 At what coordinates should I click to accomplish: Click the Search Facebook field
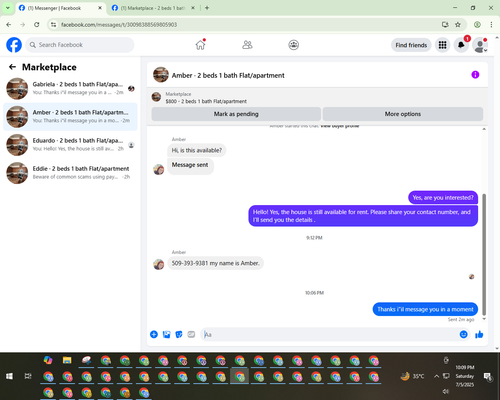80,45
